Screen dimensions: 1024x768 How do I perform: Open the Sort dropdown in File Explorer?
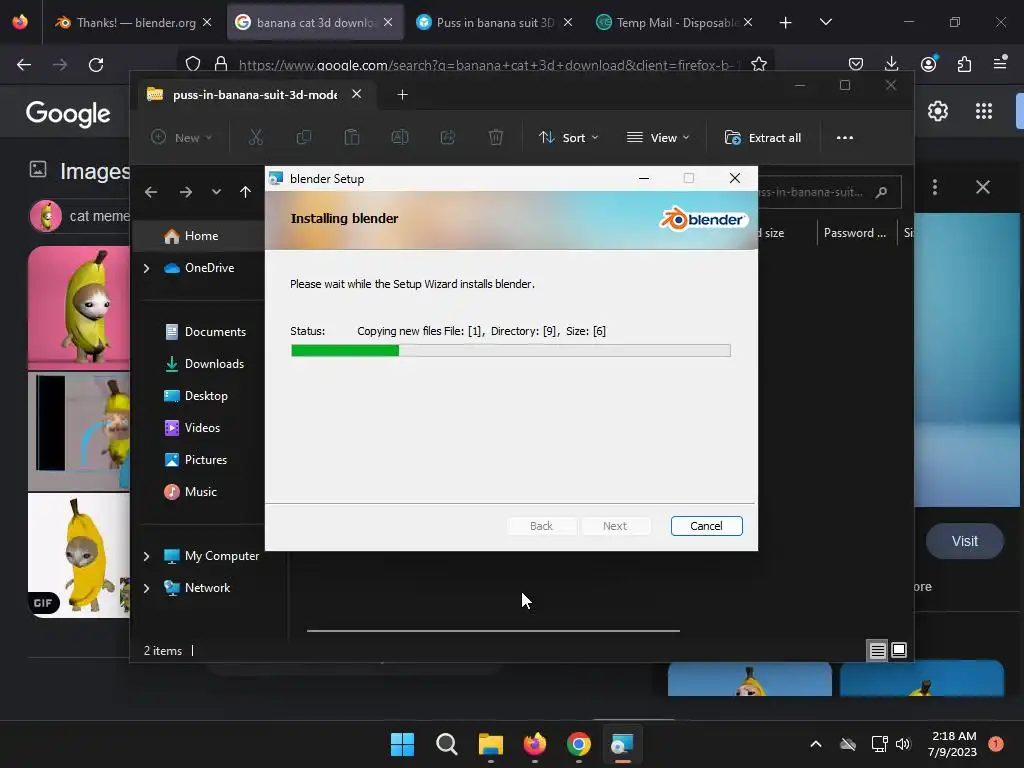click(x=568, y=138)
